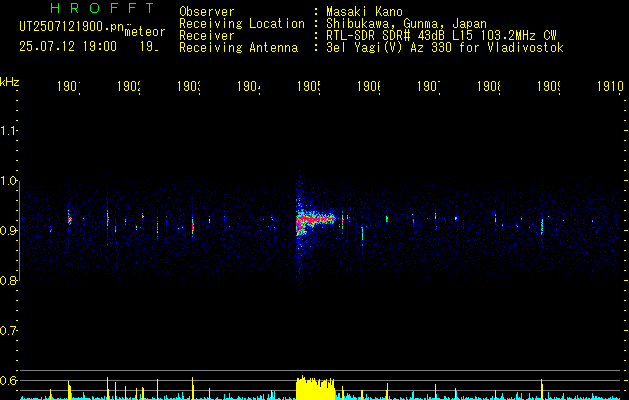Click the HROFFT title text
This screenshot has height=400, width=629.
103,8
